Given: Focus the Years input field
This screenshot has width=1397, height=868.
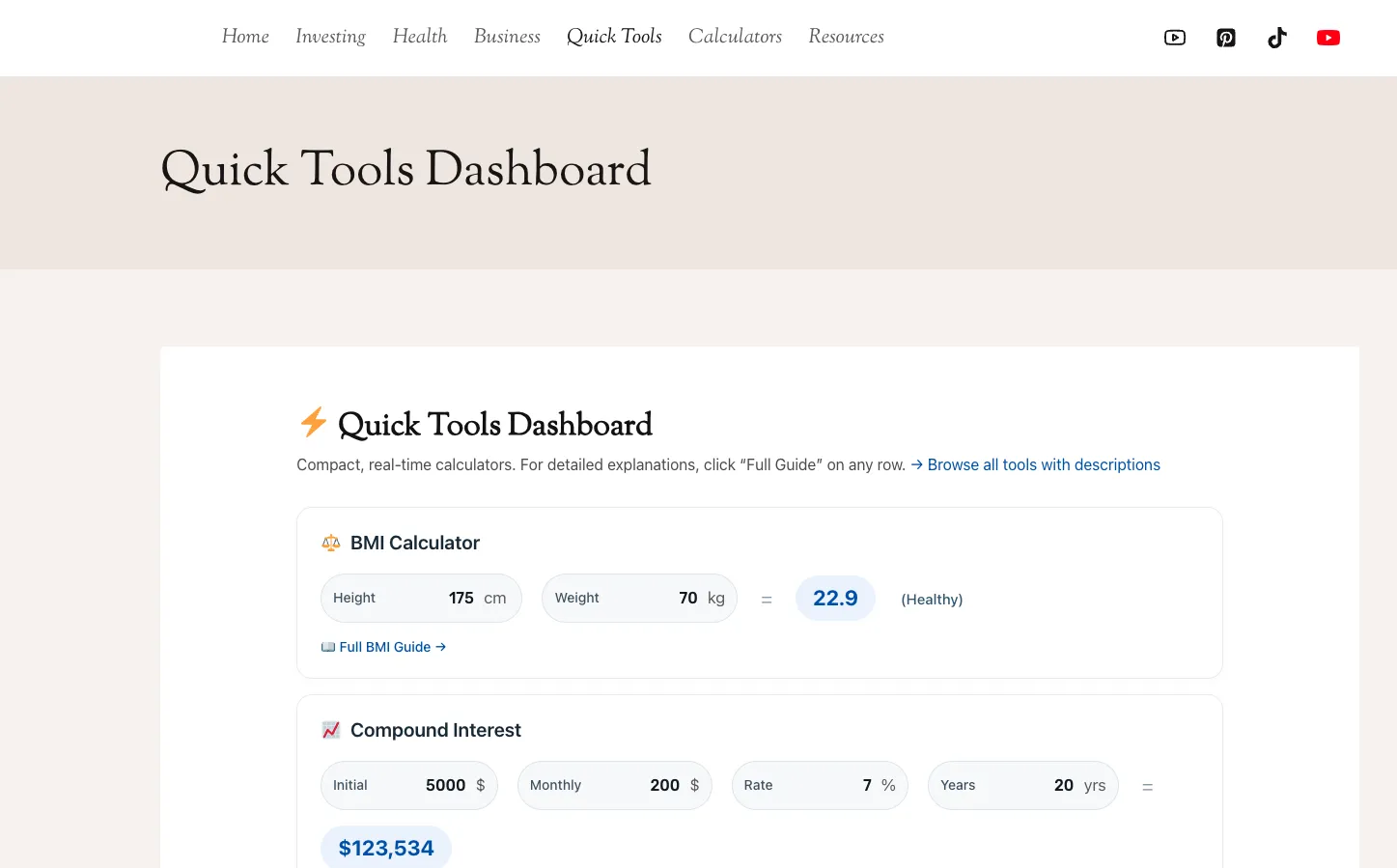Looking at the screenshot, I should (1023, 786).
